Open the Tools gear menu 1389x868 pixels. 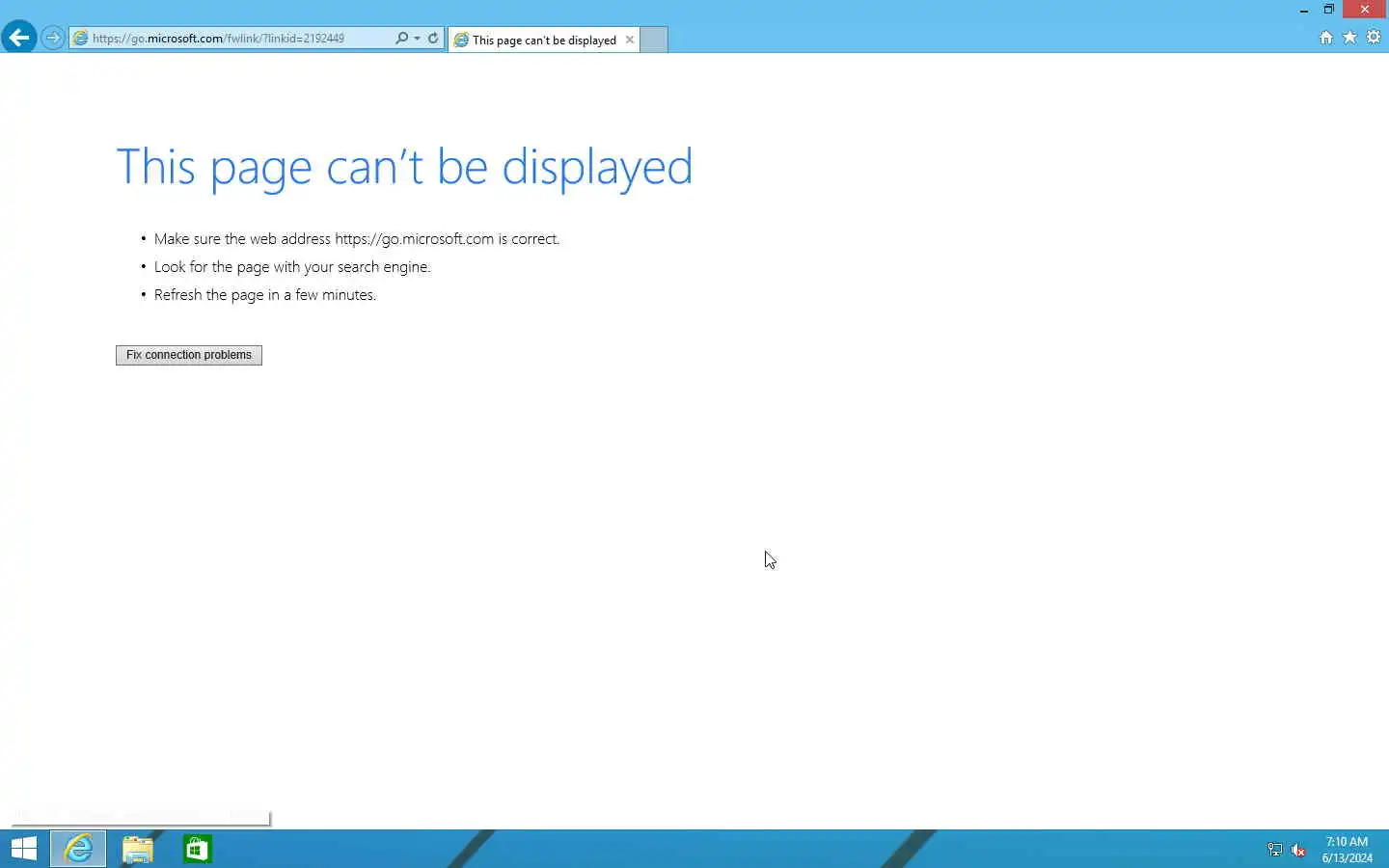(1374, 38)
